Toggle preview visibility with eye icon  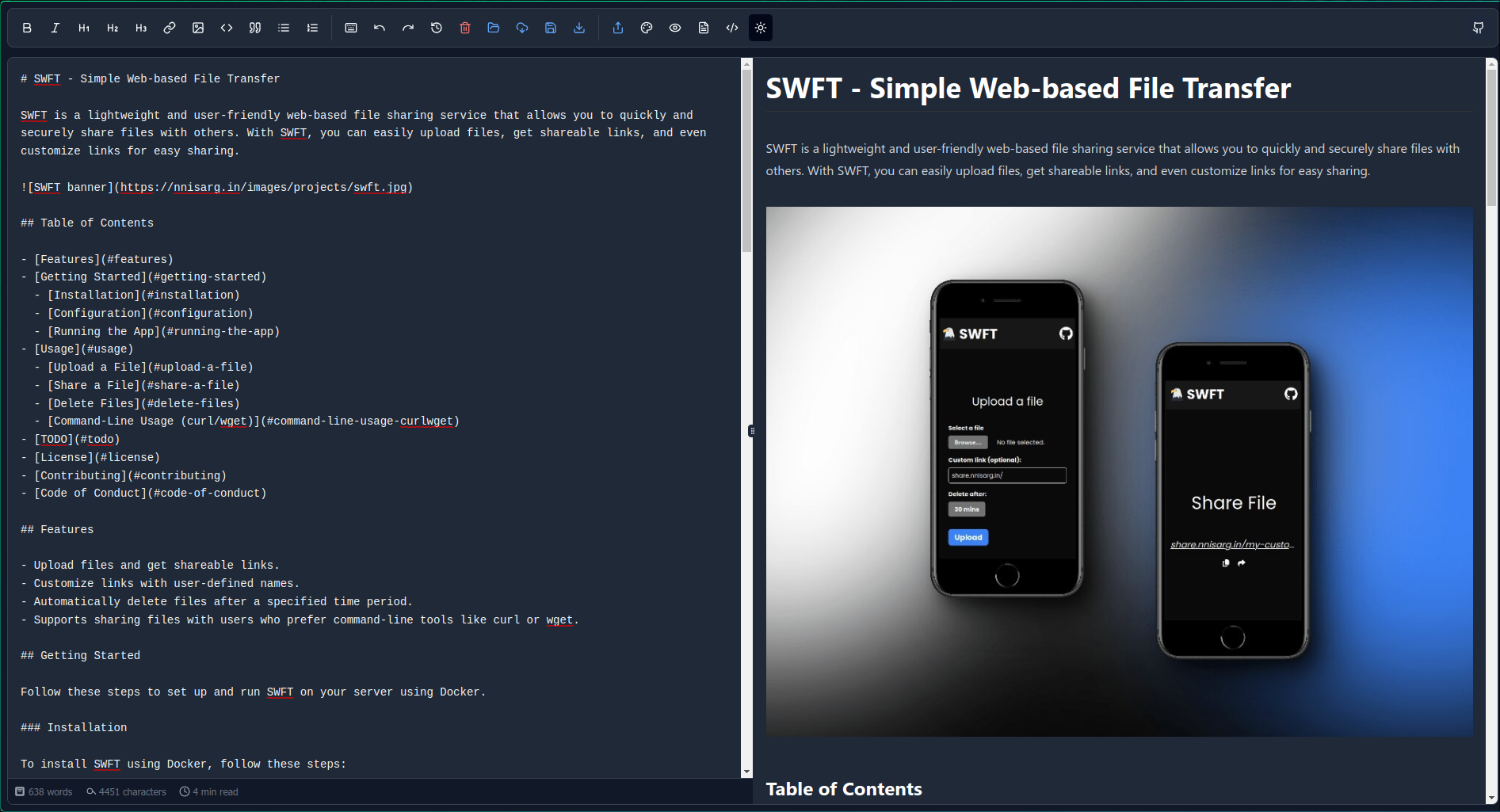[x=675, y=28]
